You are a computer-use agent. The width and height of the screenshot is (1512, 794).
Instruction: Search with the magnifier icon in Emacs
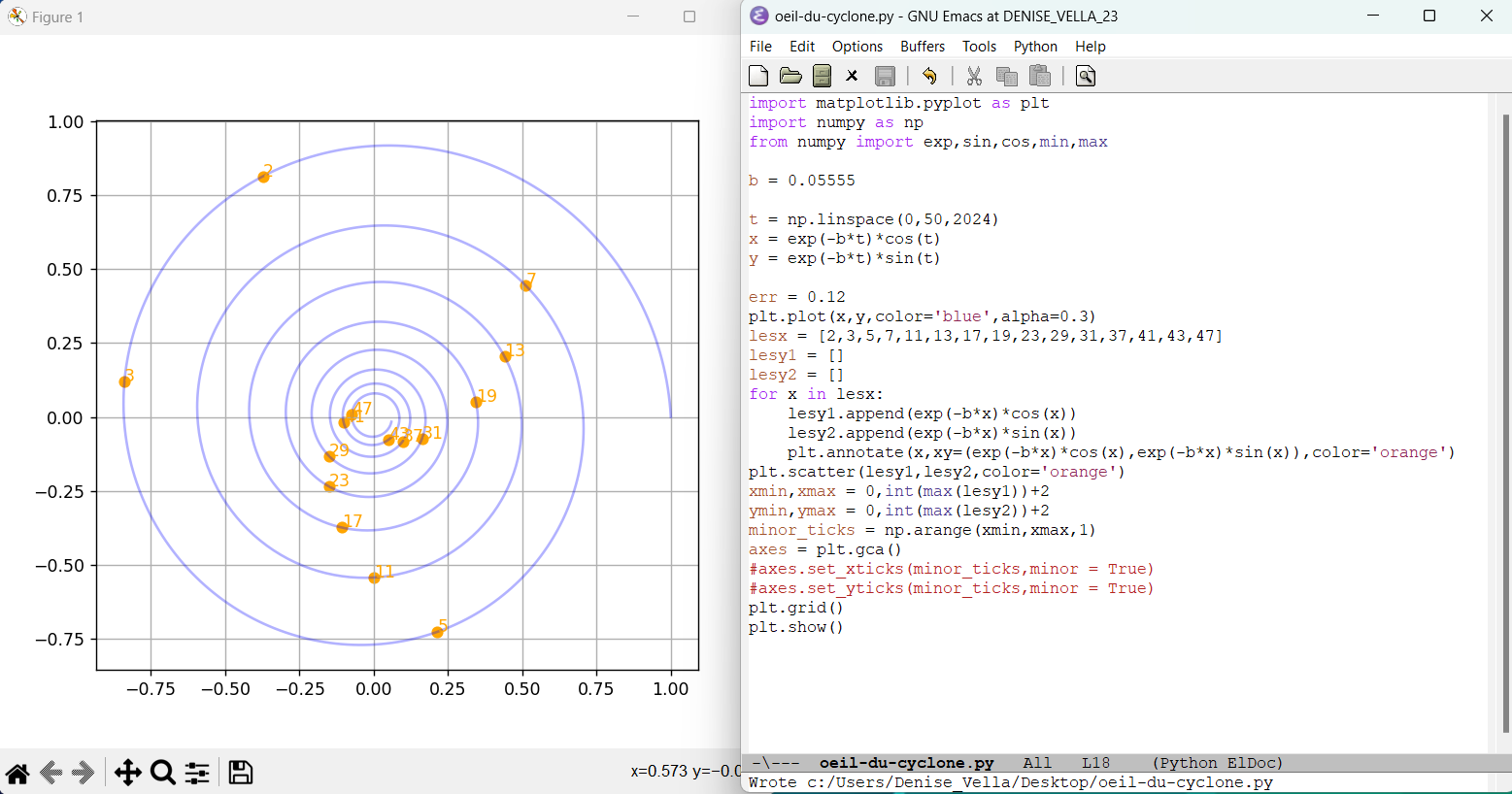[1086, 76]
